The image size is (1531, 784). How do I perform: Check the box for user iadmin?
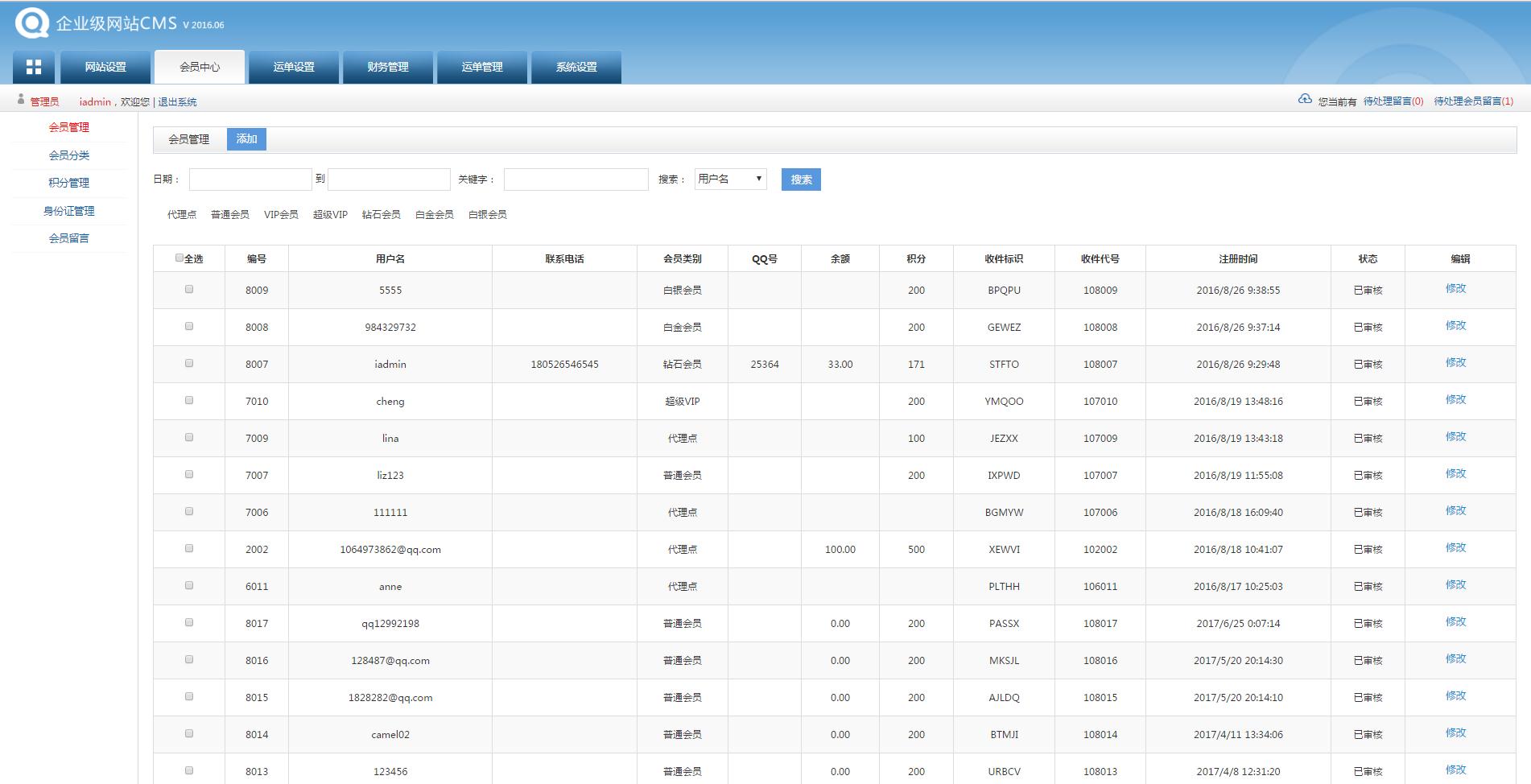coord(189,363)
